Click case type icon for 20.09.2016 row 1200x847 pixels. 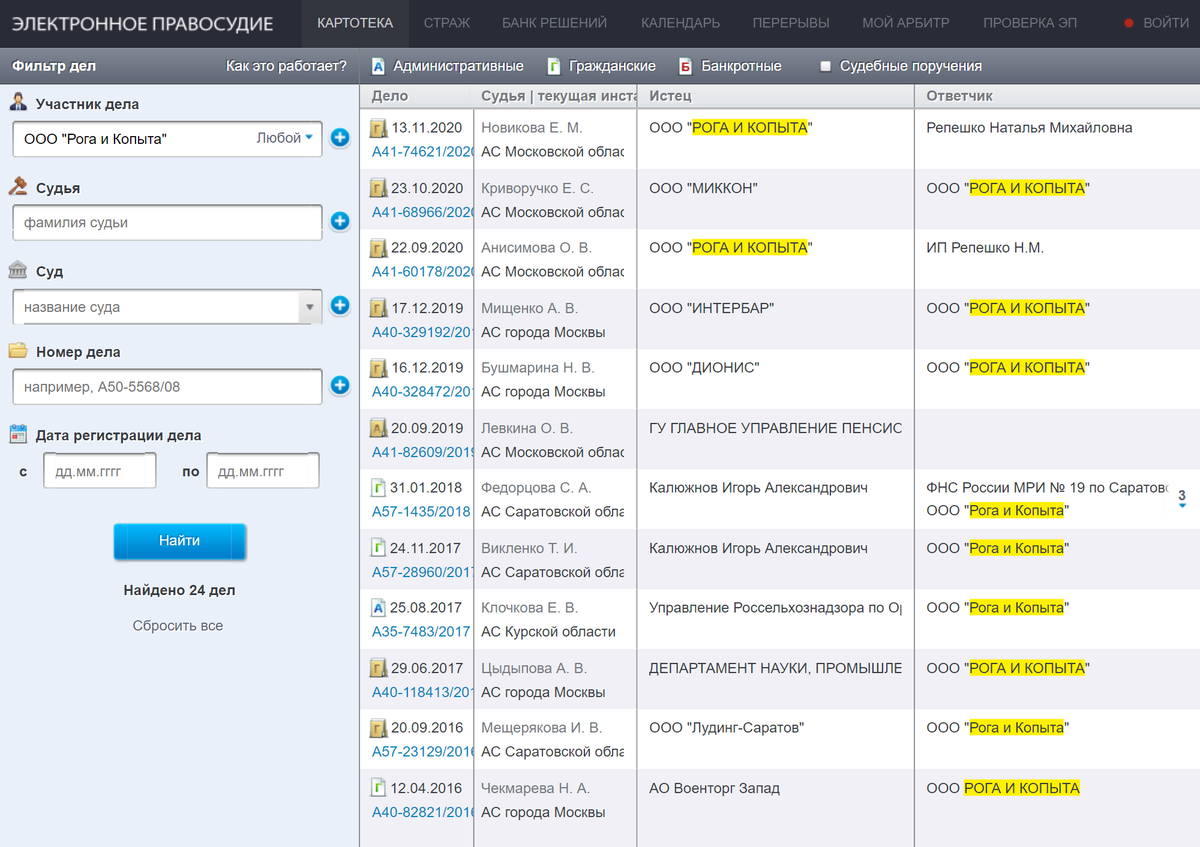click(x=379, y=728)
